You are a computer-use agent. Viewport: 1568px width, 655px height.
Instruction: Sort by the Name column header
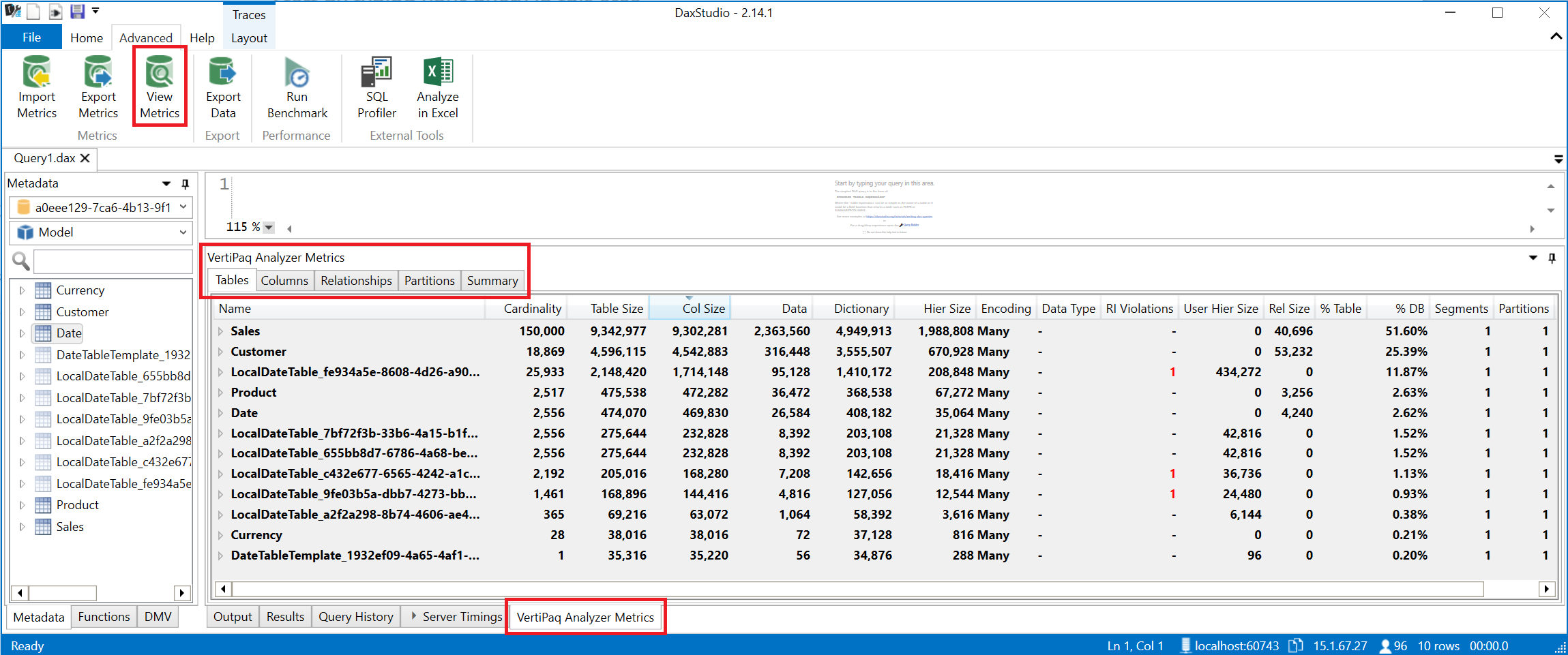point(349,309)
